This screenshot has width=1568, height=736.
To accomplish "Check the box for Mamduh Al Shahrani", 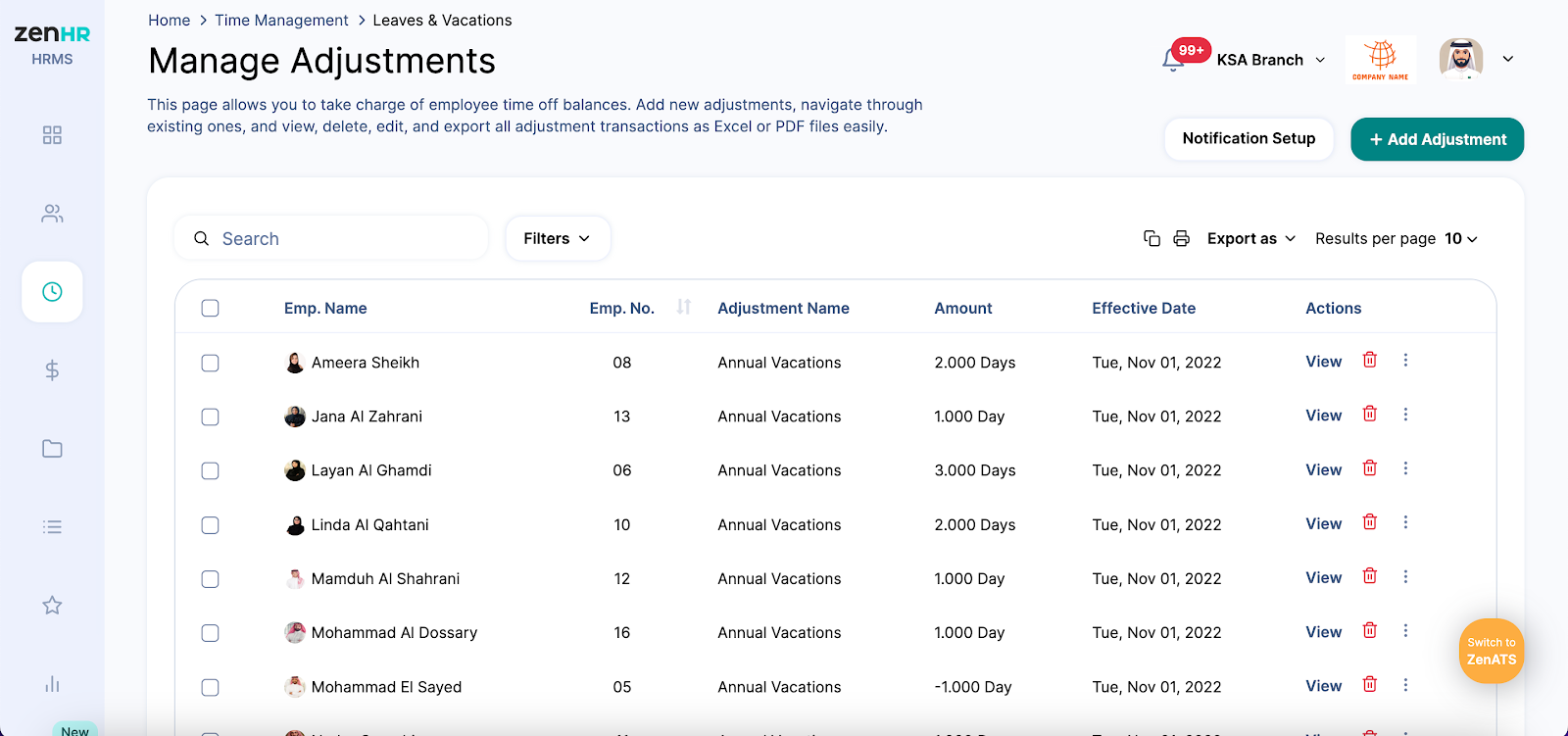I will [210, 579].
